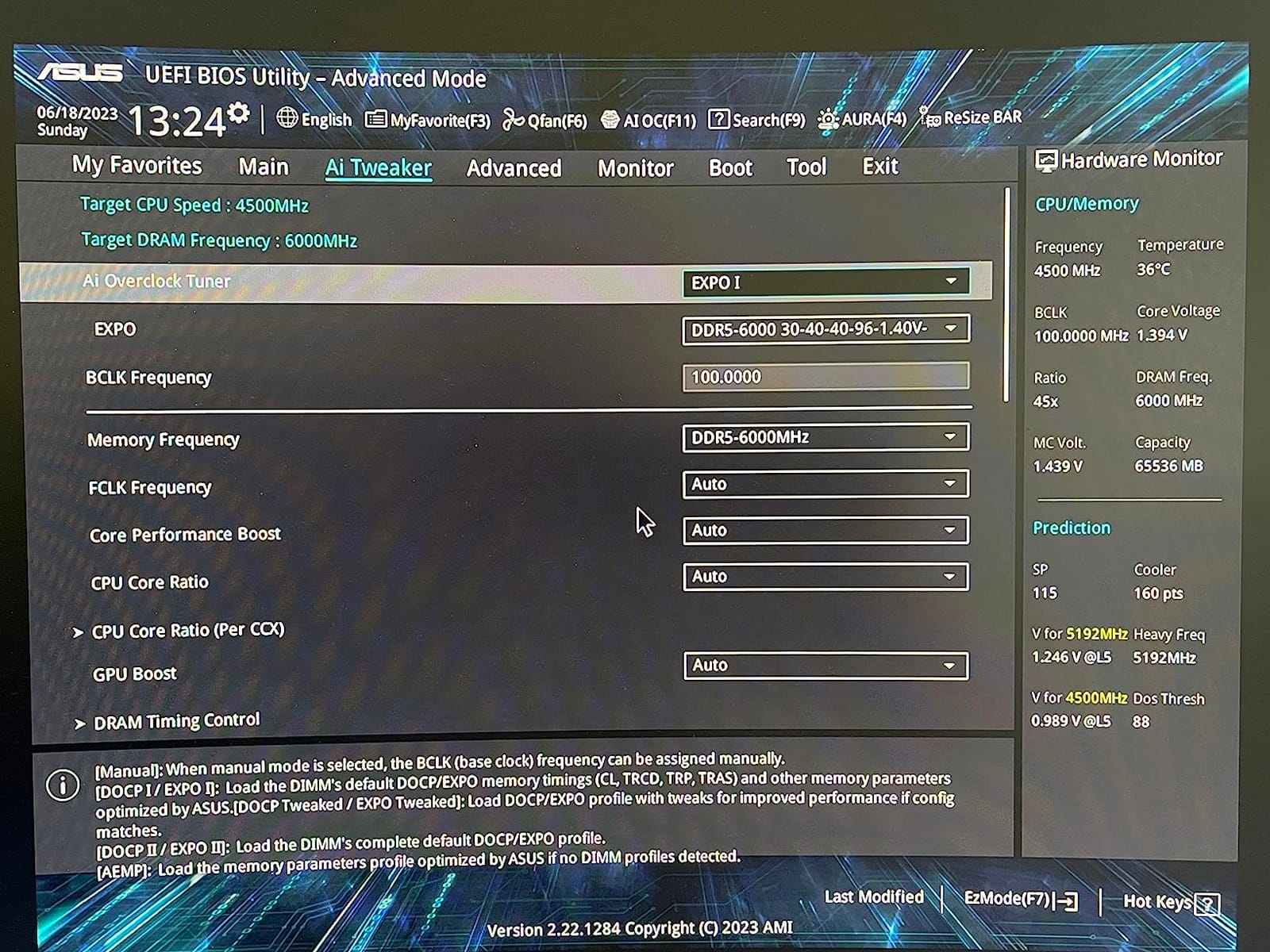Click Last Modified button
The width and height of the screenshot is (1270, 952).
click(874, 896)
